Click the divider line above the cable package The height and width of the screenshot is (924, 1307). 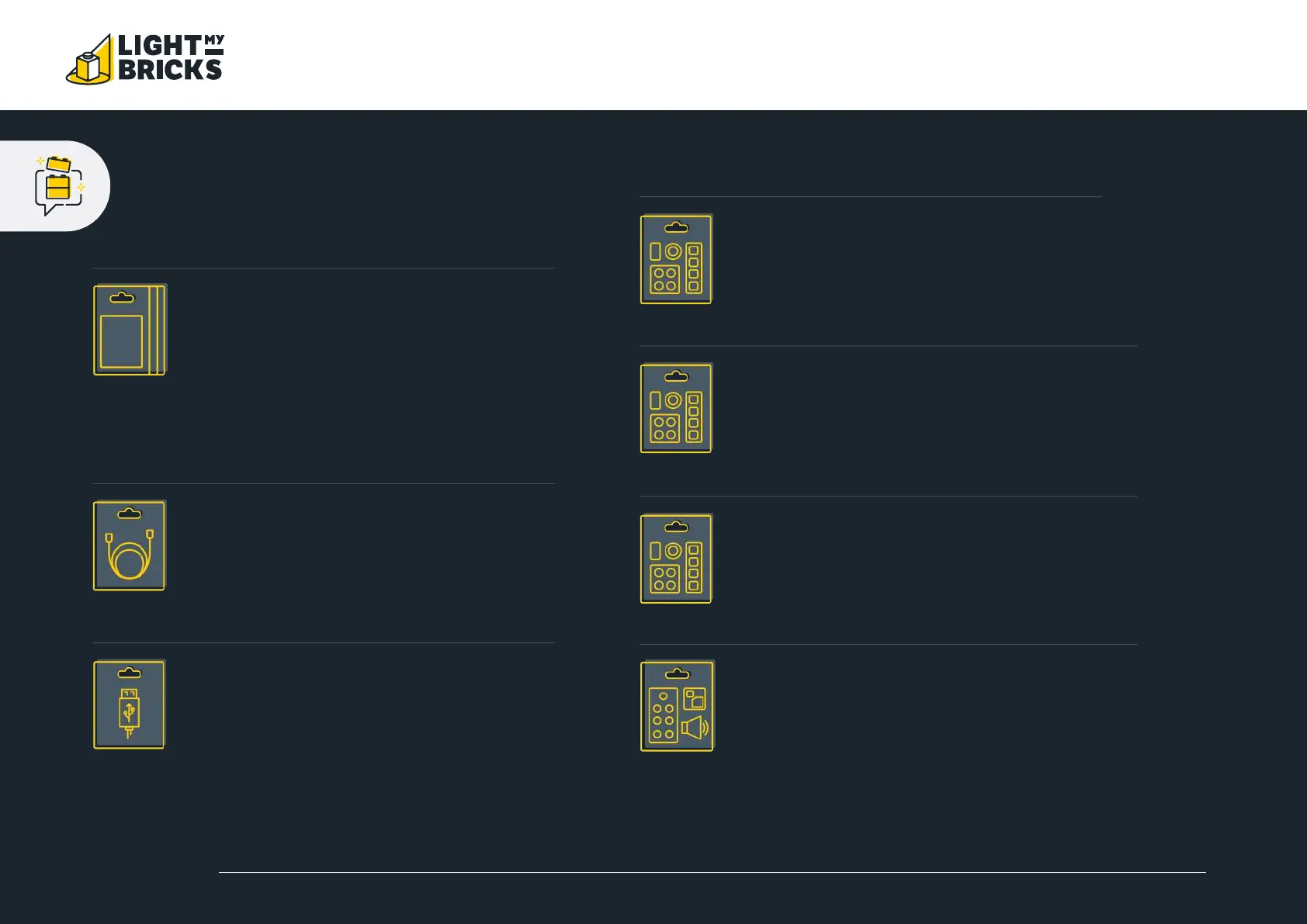tap(324, 483)
